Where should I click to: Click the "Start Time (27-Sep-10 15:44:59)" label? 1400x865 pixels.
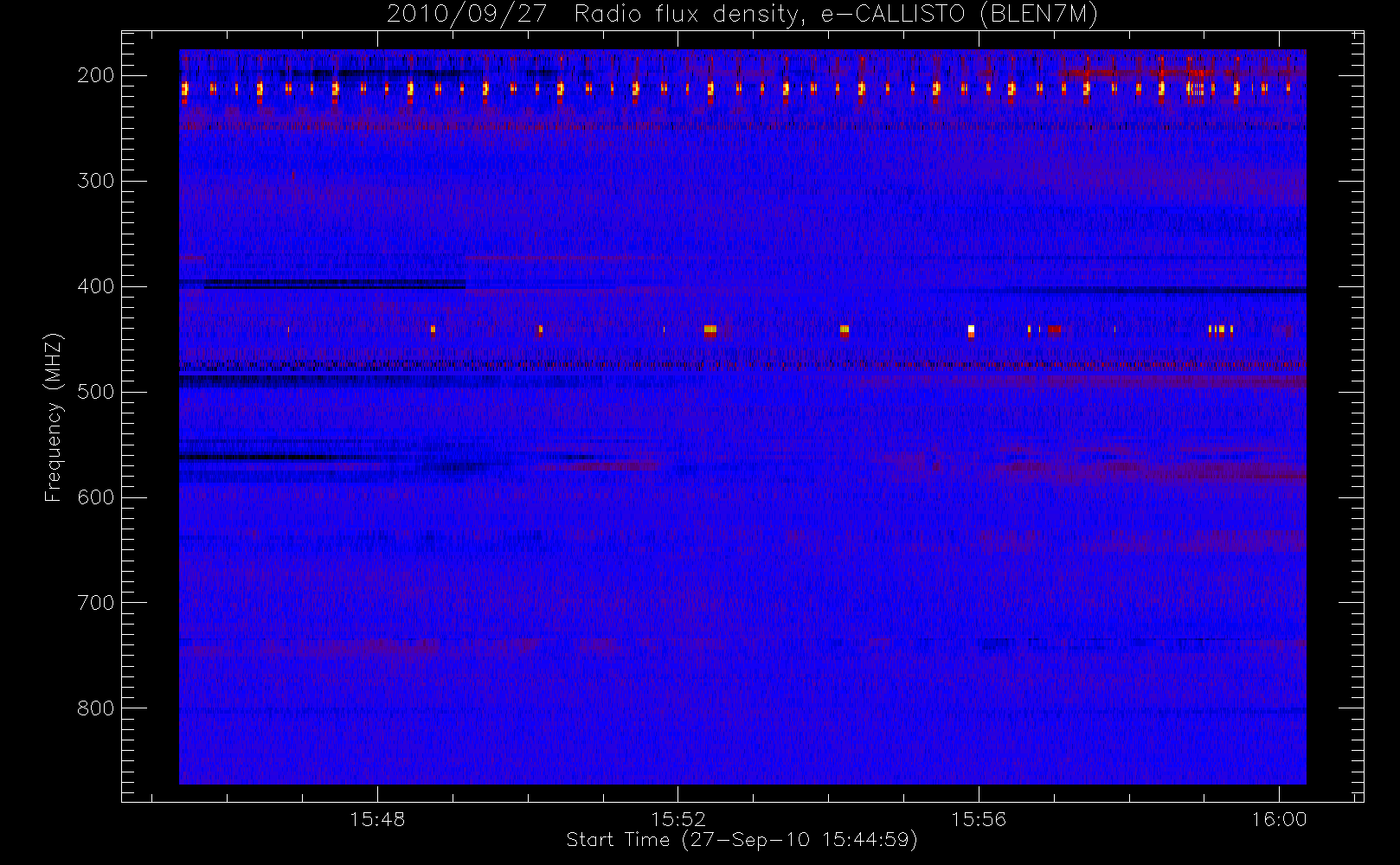tap(742, 840)
